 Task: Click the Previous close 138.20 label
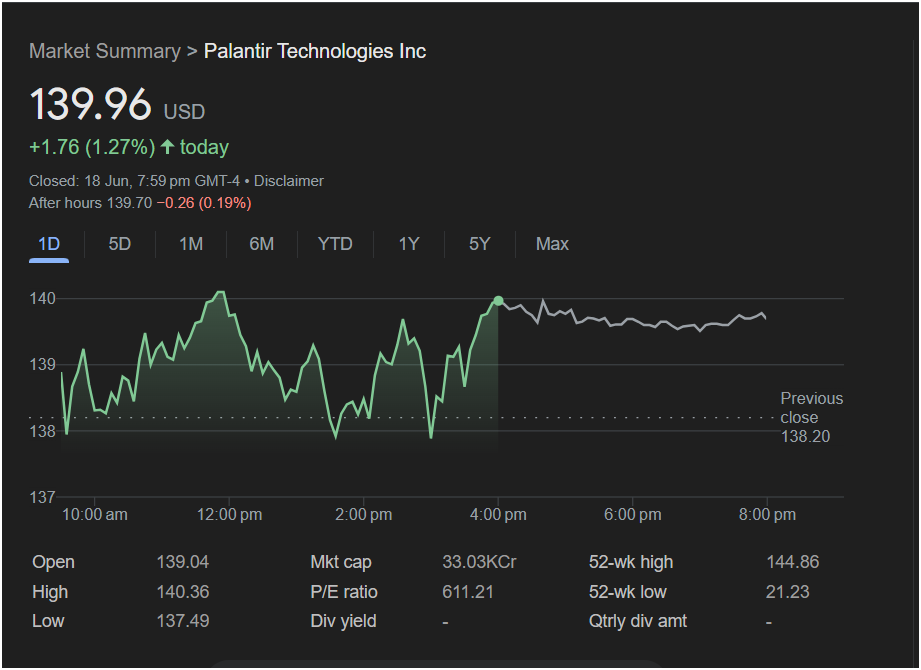pyautogui.click(x=811, y=417)
